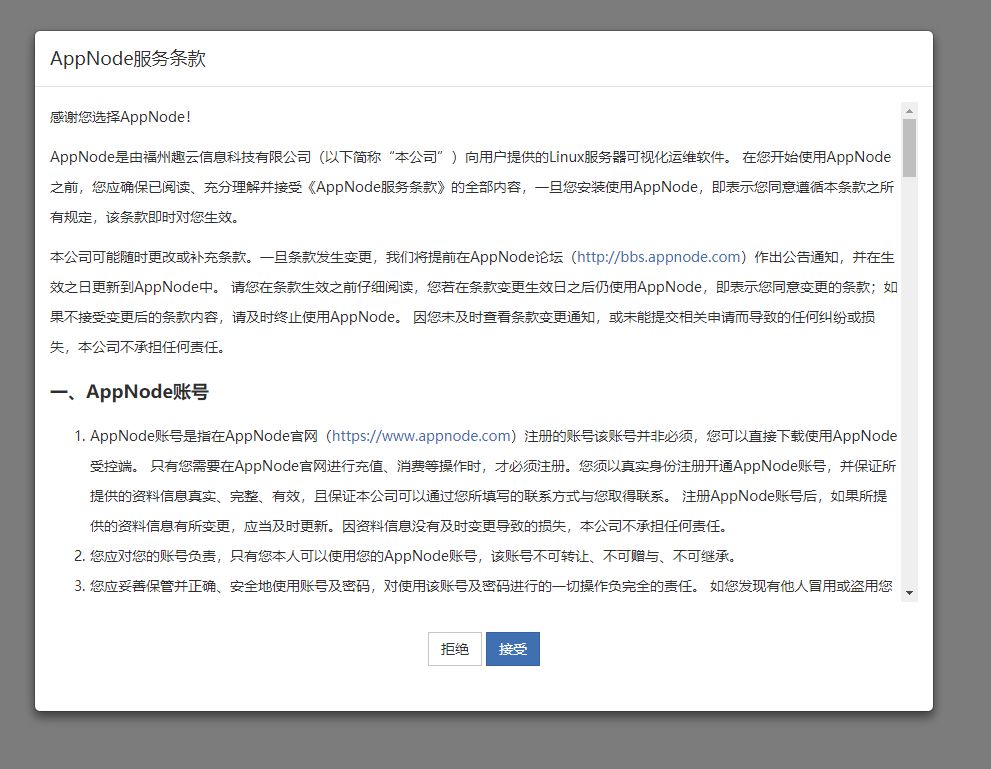Image resolution: width=991 pixels, height=769 pixels.
Task: Click the scrollbar thumb in terms panel
Action: coord(909,147)
